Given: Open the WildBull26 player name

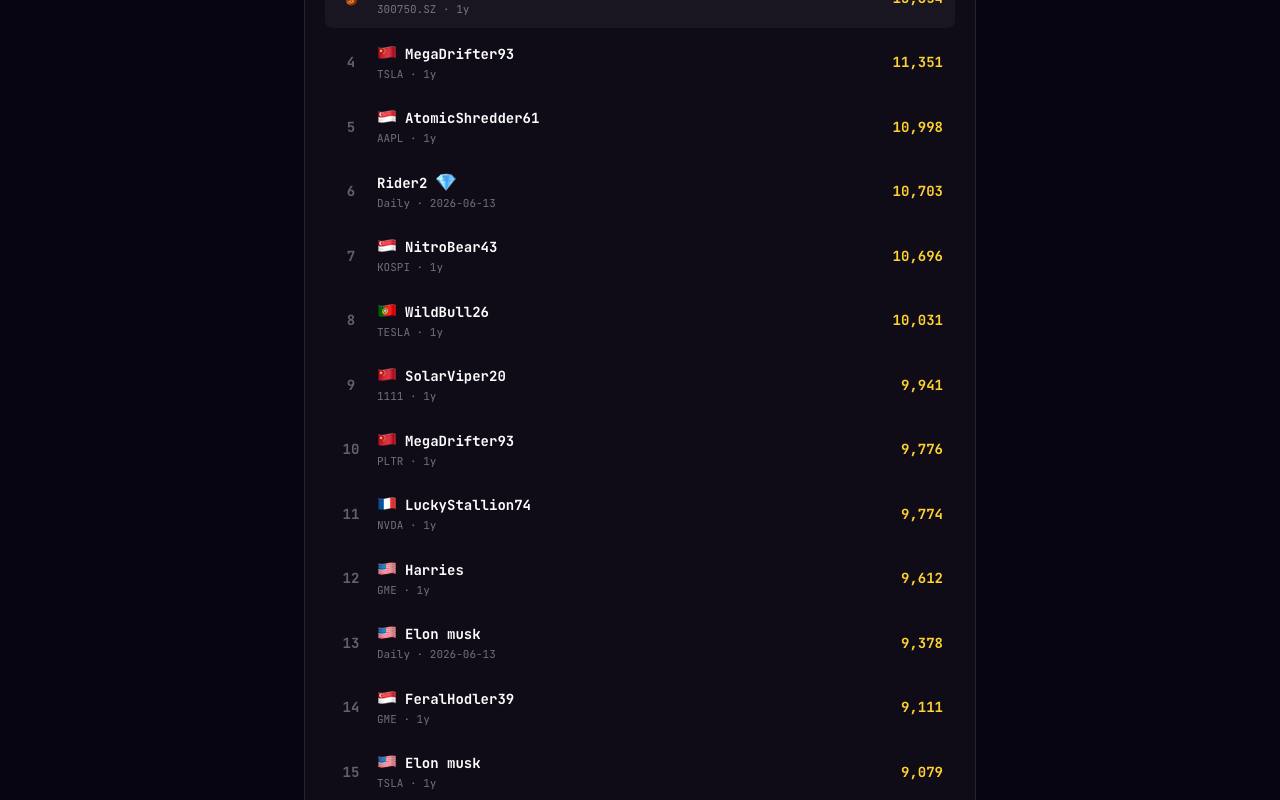Looking at the screenshot, I should click(447, 312).
